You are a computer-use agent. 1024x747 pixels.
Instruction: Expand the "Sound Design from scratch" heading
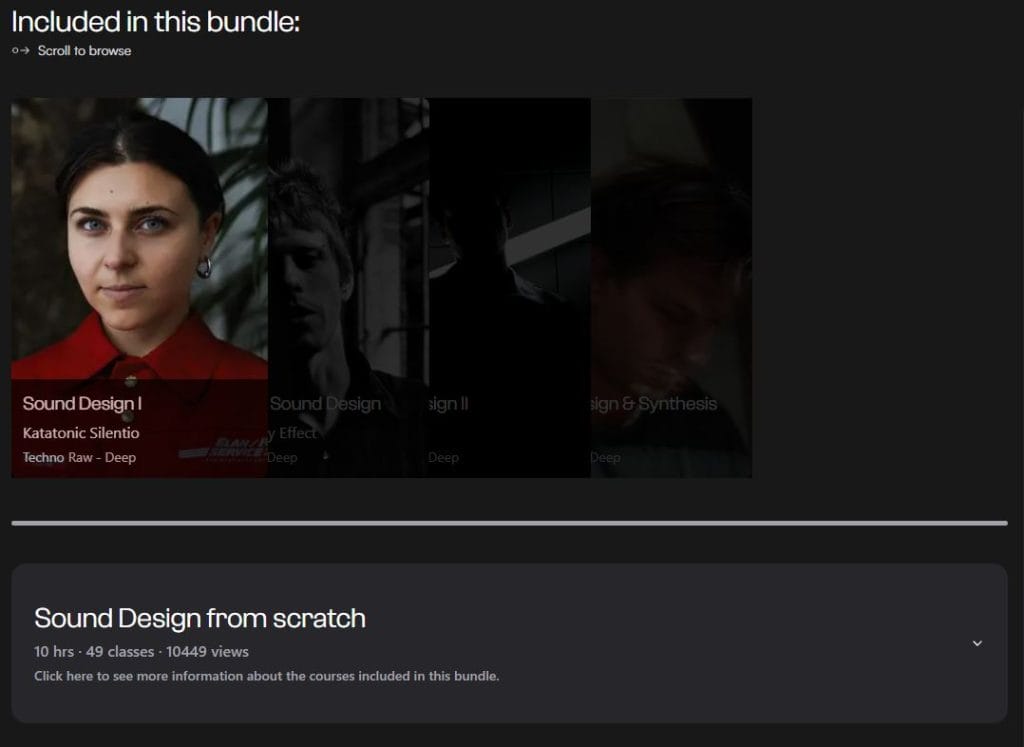pyautogui.click(x=200, y=618)
